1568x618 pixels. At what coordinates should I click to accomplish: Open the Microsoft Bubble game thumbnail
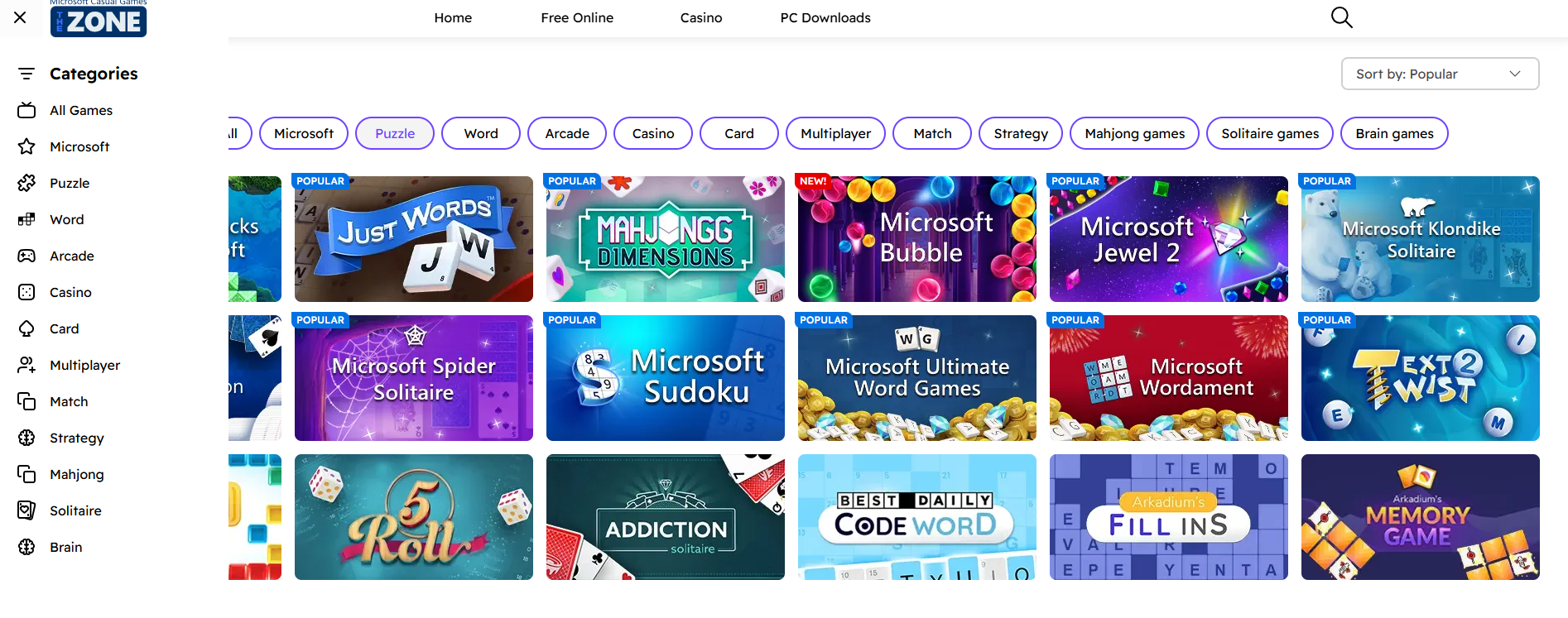917,239
